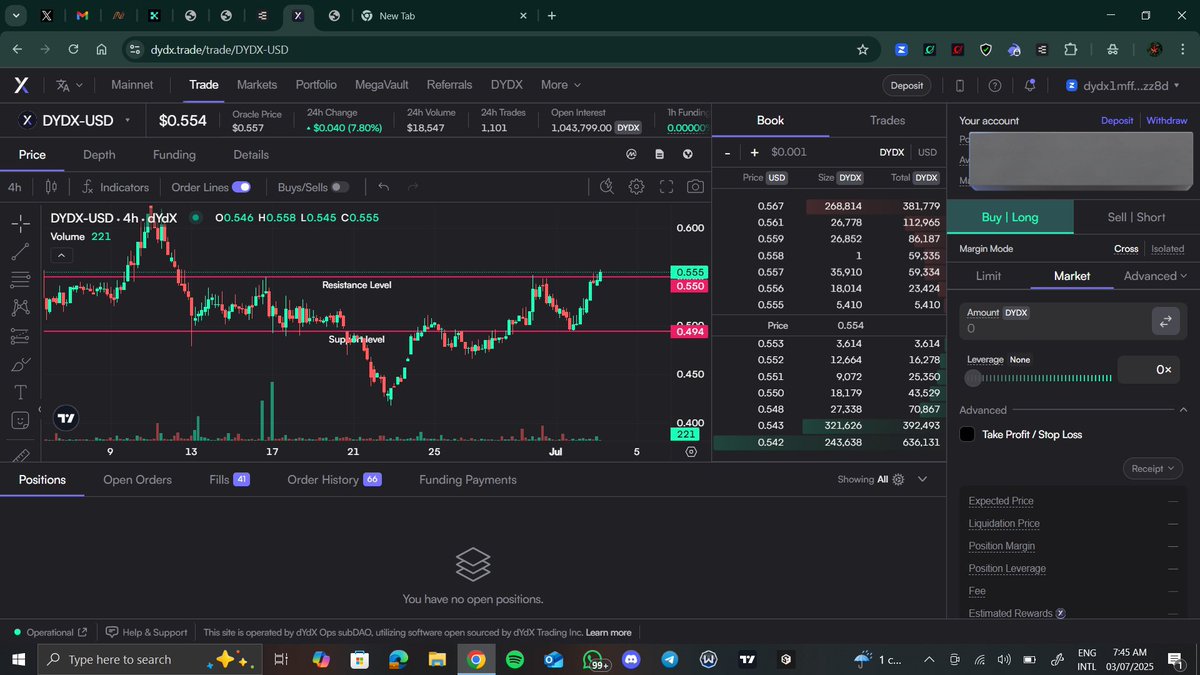Adjust the Leverage slider
The width and height of the screenshot is (1200, 675).
1038,378
